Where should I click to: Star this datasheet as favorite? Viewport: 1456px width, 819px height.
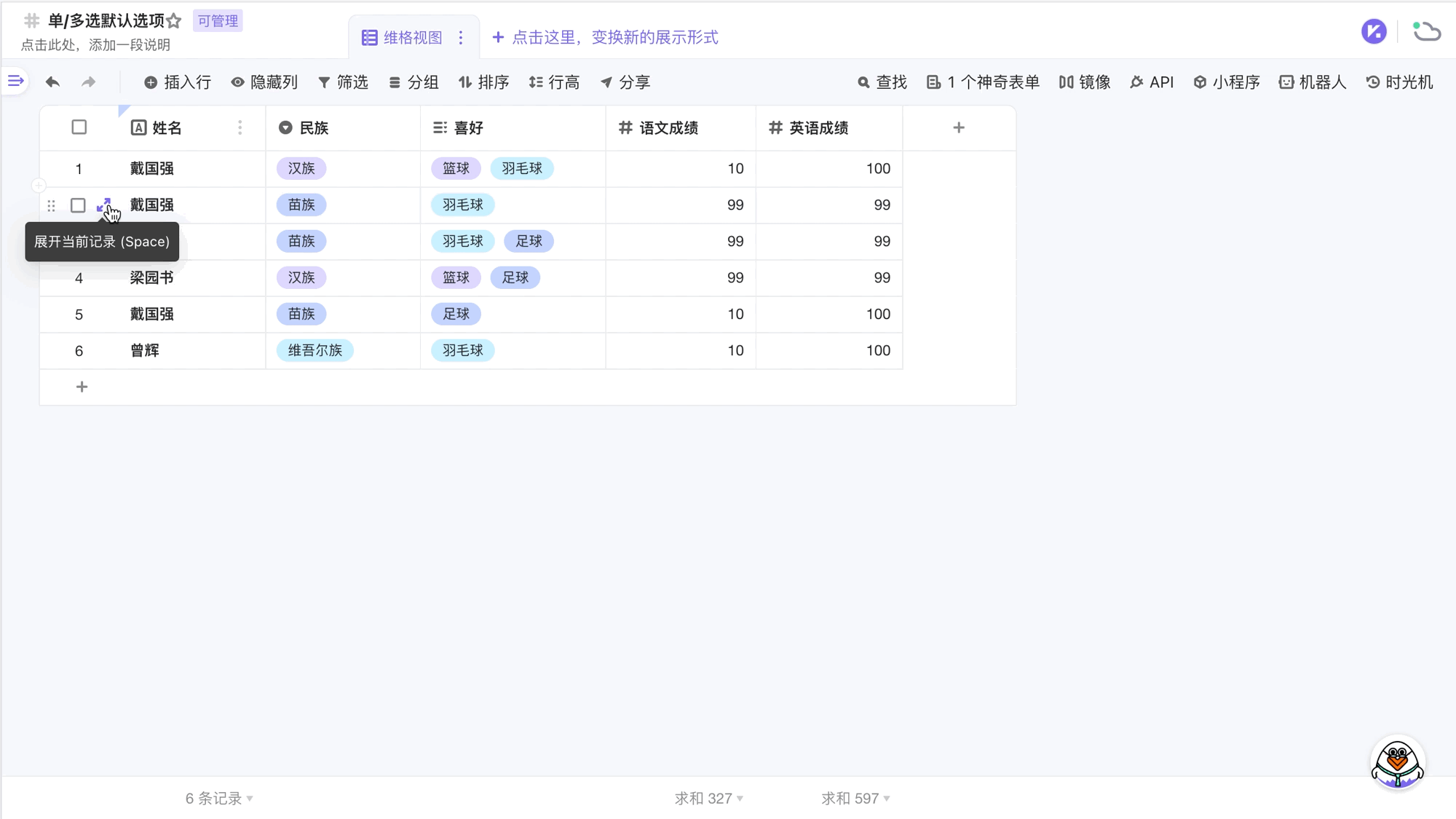click(x=174, y=21)
